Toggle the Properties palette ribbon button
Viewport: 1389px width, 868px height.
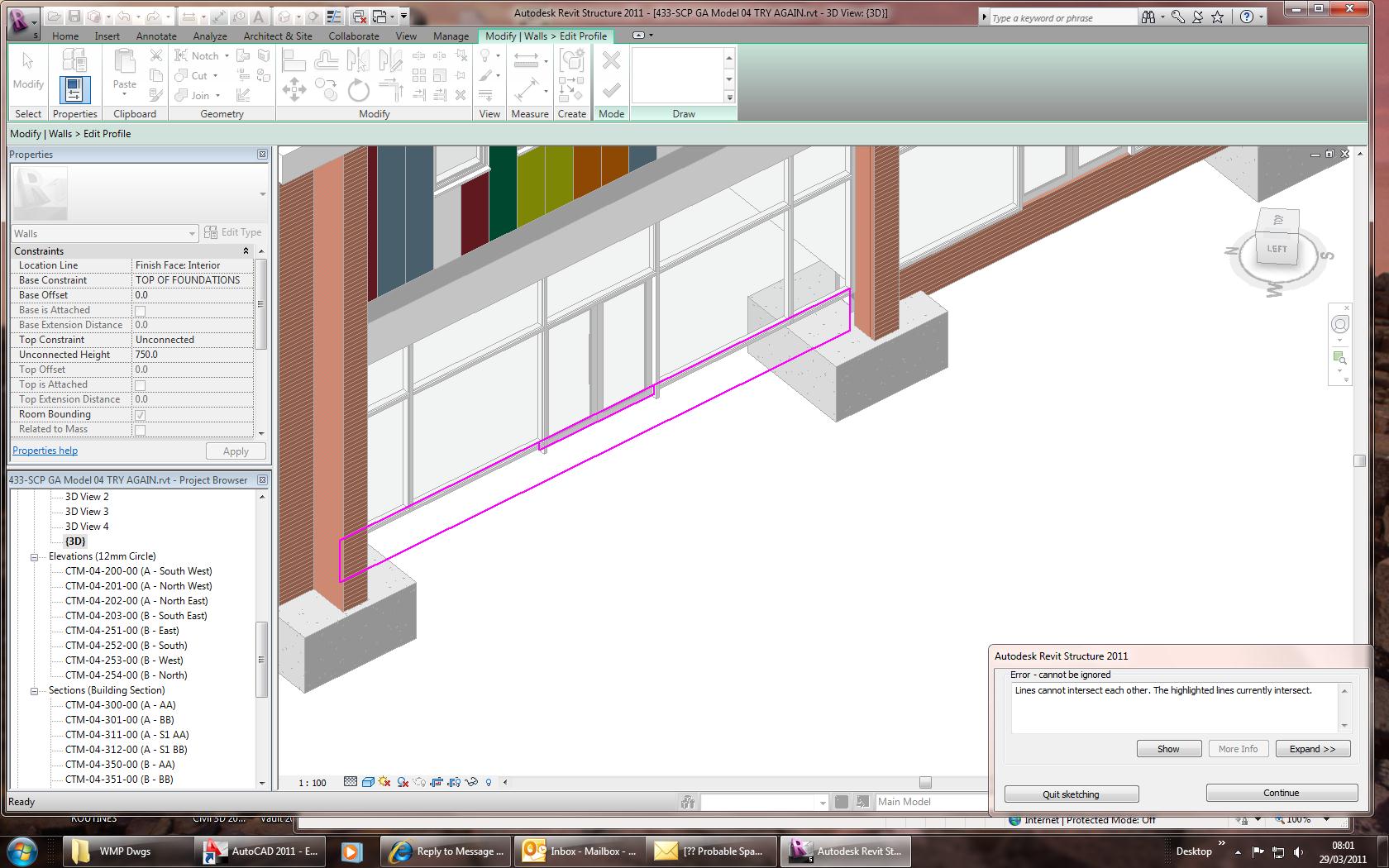coord(74,89)
